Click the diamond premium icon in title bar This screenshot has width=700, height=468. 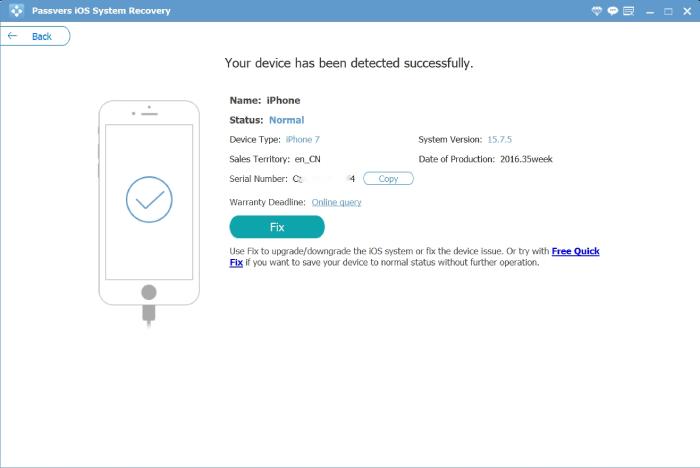coord(597,11)
